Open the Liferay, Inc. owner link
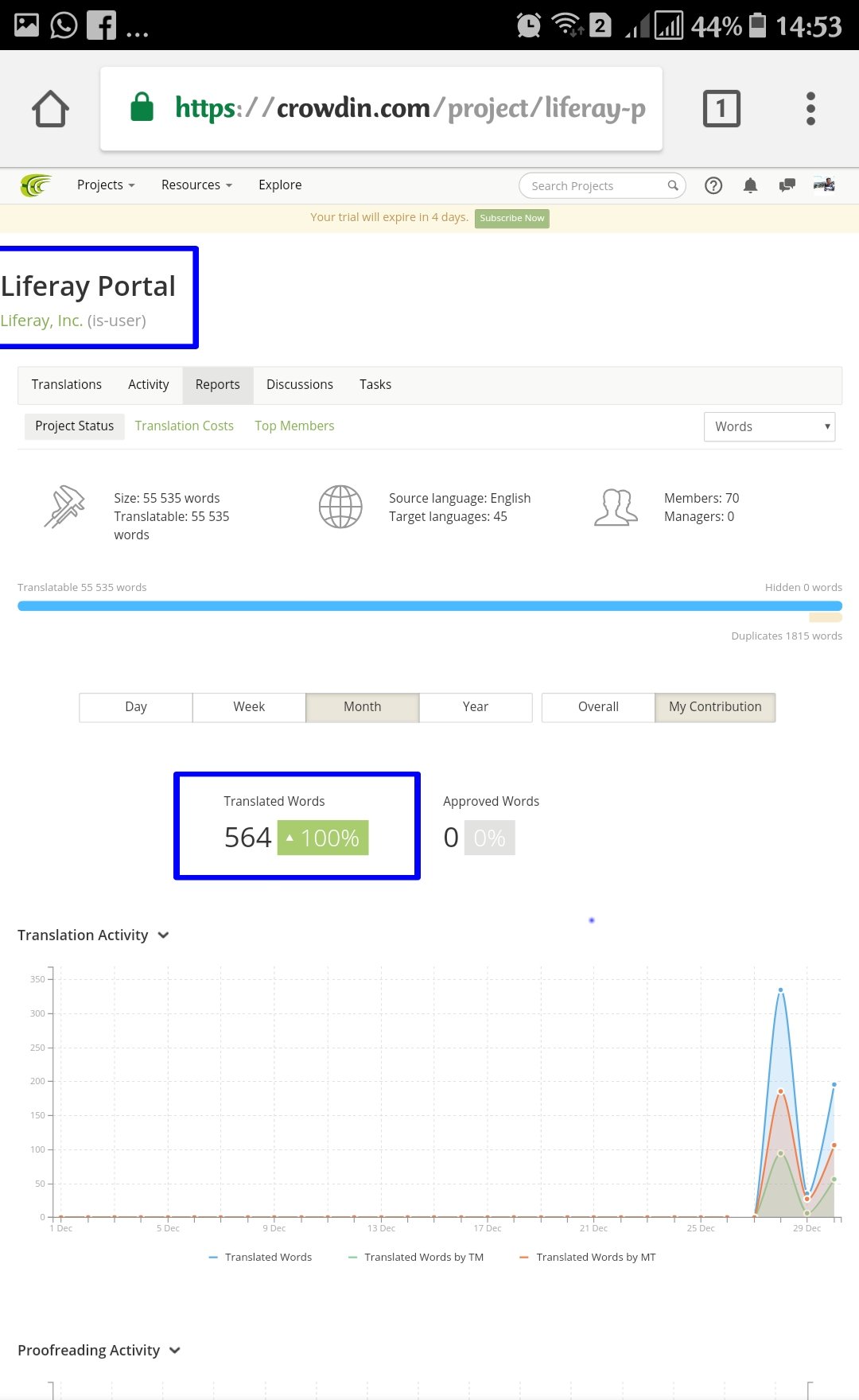 (41, 321)
